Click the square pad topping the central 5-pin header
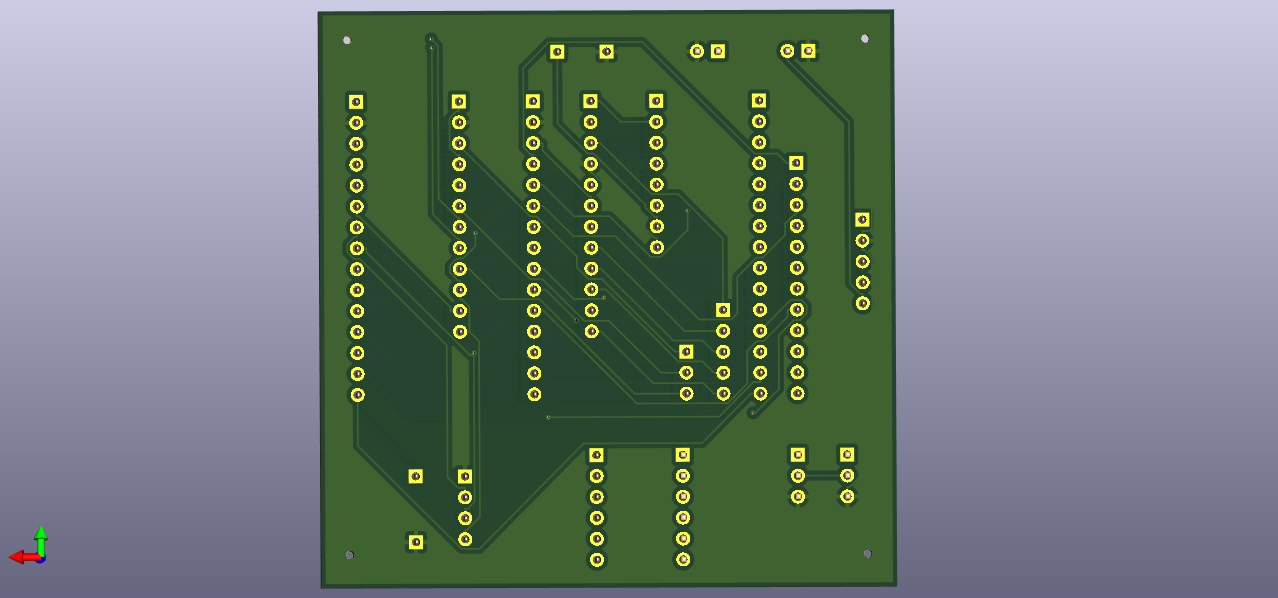Screen dimensions: 1278x598 coord(723,310)
